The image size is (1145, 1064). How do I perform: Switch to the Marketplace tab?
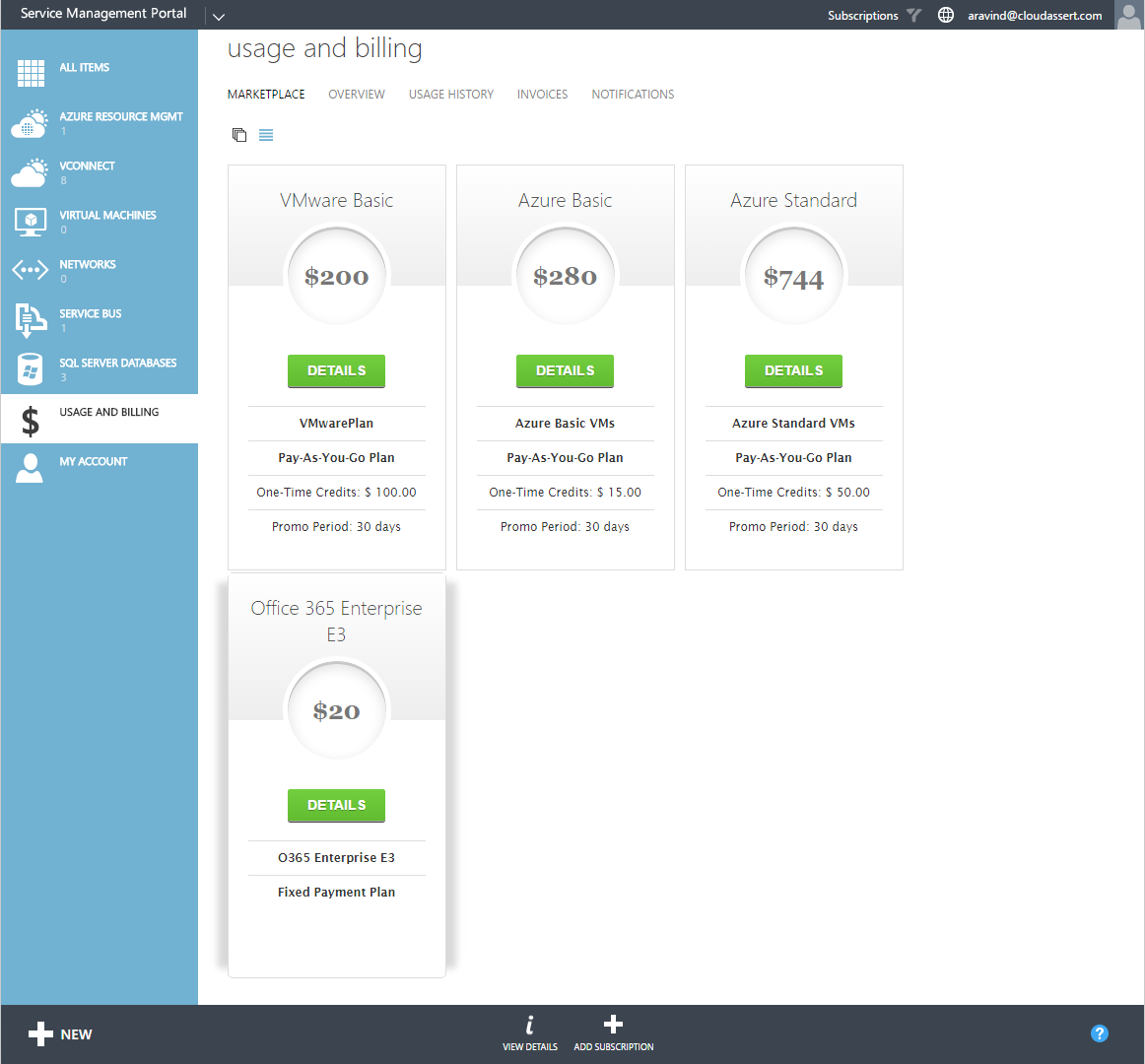(266, 95)
